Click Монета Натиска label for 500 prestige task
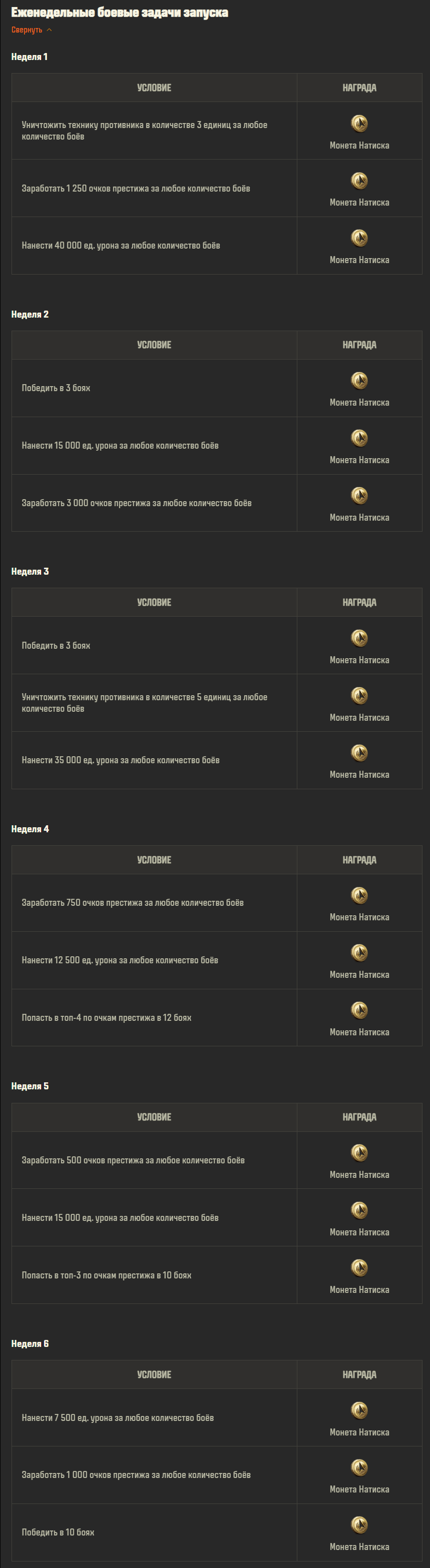The width and height of the screenshot is (430, 1568). tap(359, 1175)
